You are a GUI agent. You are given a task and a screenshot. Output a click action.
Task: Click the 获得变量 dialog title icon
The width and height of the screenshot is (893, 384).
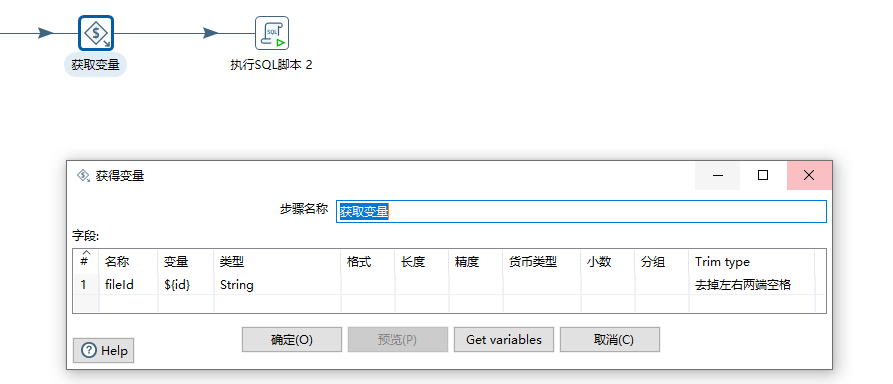pyautogui.click(x=84, y=175)
